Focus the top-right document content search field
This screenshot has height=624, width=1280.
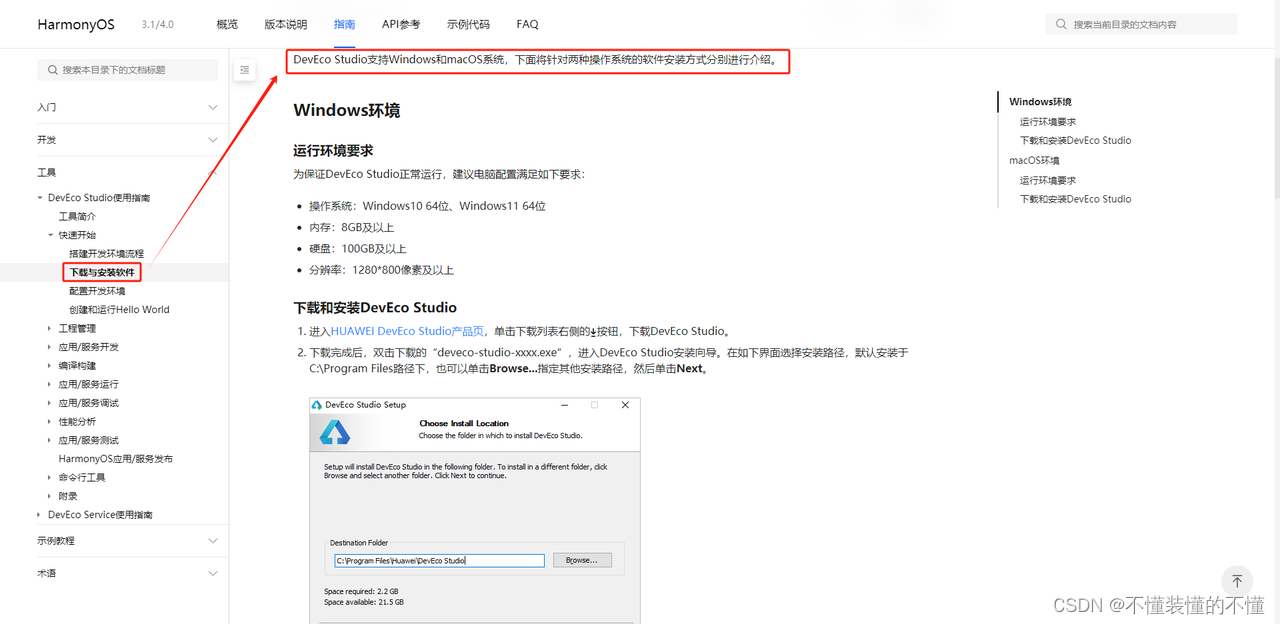(1141, 24)
